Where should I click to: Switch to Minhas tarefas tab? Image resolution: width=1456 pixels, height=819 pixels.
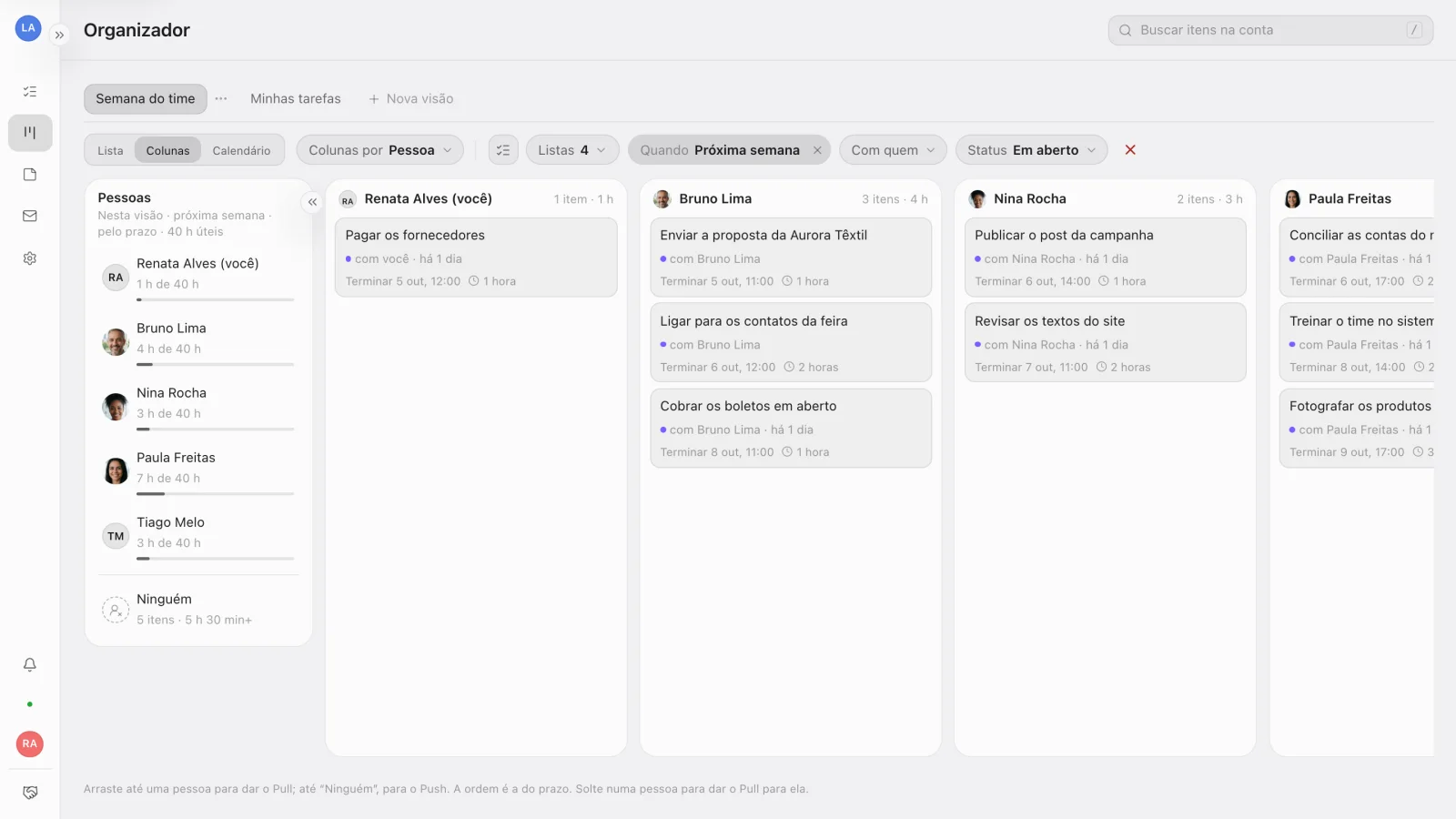(296, 98)
